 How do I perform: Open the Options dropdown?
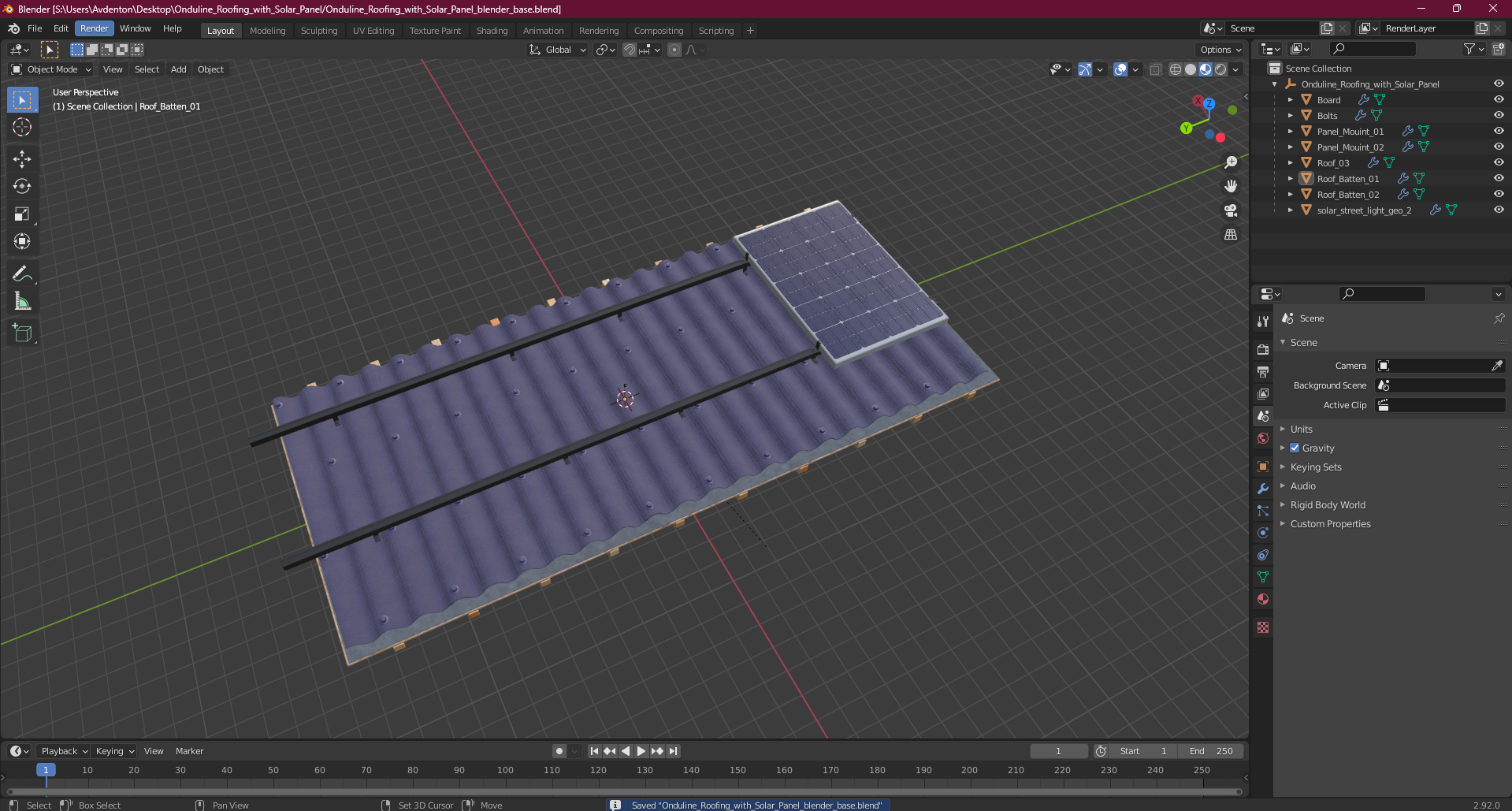(1220, 50)
